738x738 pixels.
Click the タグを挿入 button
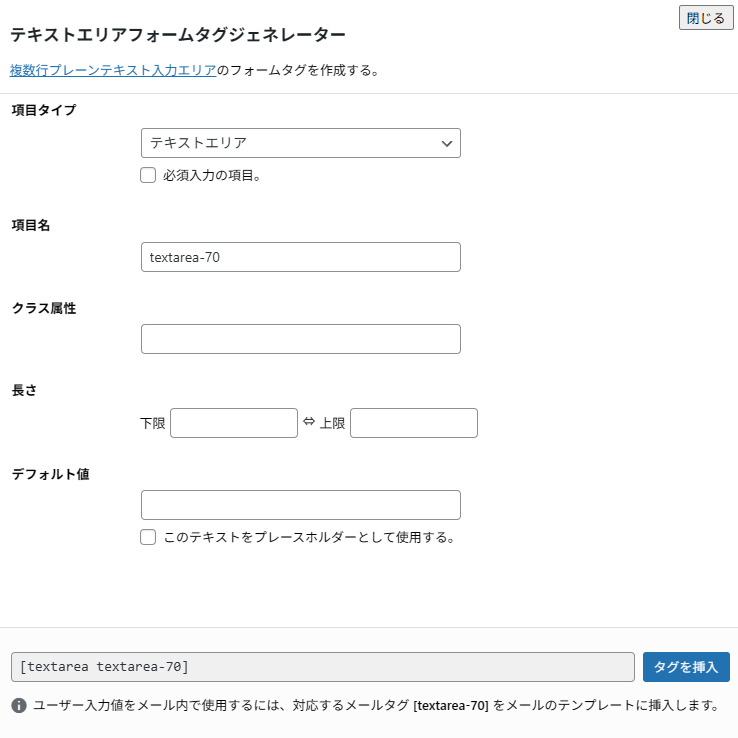(686, 667)
